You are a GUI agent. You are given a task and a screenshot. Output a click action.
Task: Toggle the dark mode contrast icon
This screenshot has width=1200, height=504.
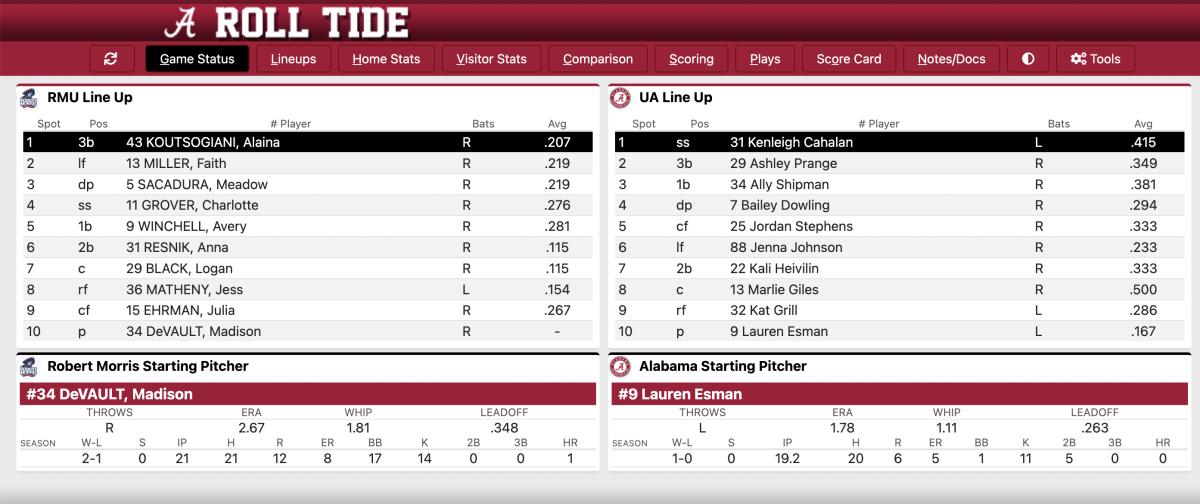1028,59
